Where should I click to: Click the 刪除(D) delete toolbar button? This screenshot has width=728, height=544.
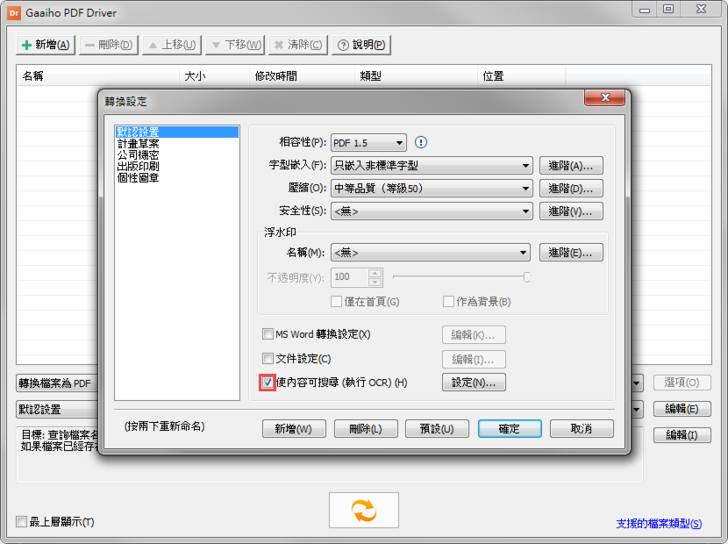tap(109, 45)
